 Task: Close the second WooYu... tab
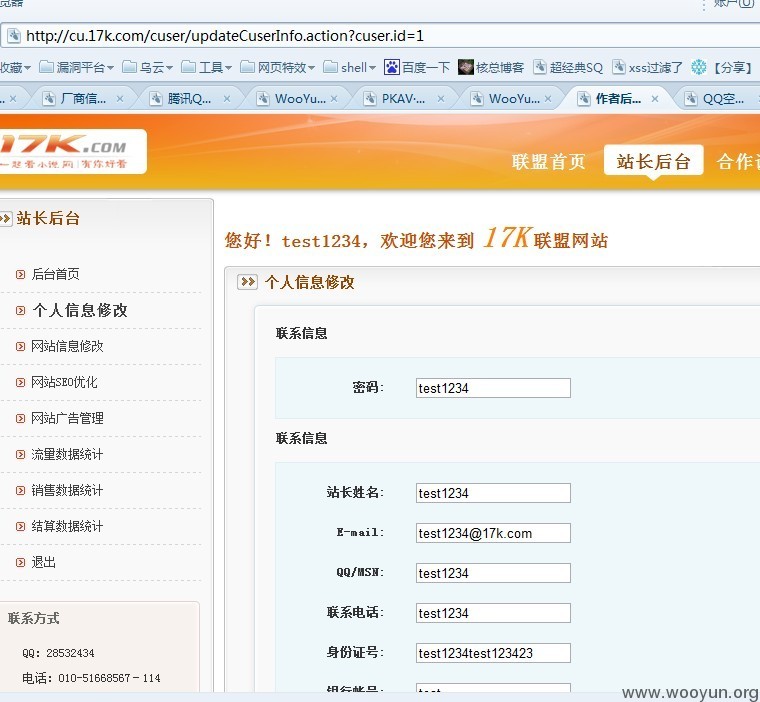click(x=548, y=99)
